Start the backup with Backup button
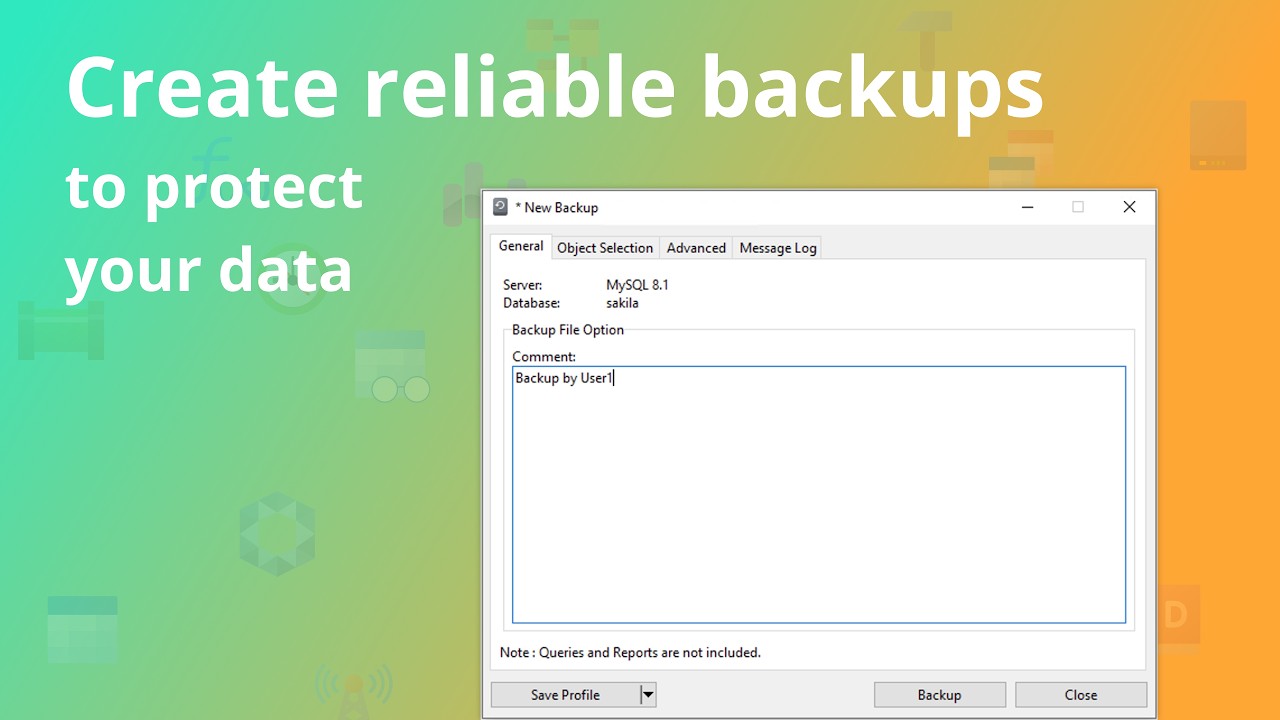Screen dimensions: 1280x720 coord(940,695)
